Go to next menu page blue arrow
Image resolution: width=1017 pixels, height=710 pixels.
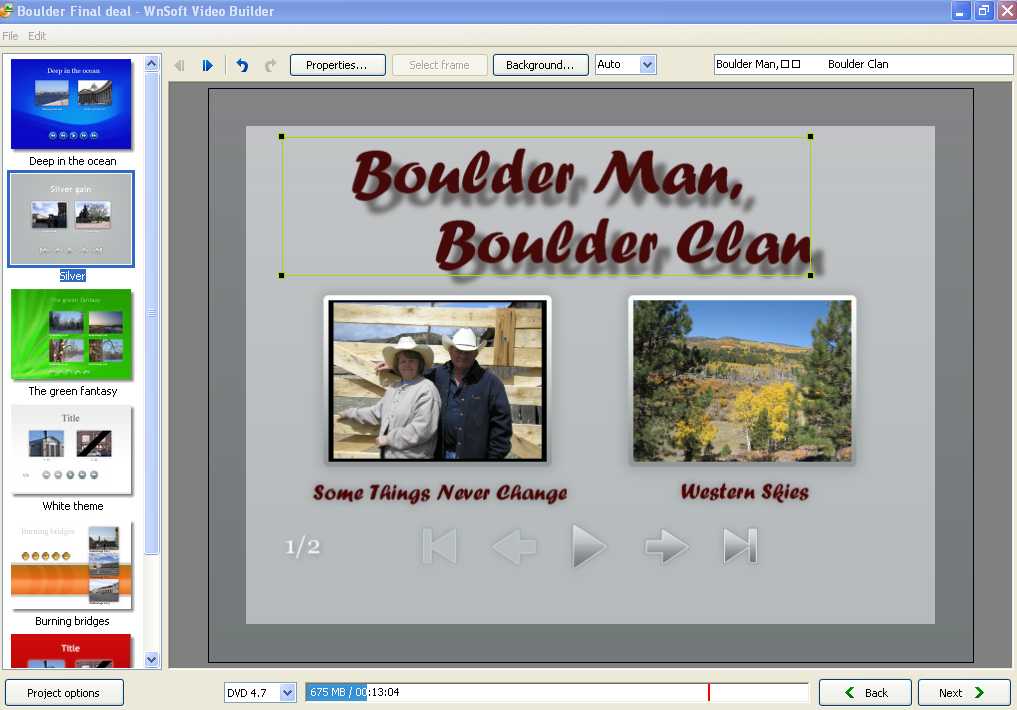(x=207, y=65)
